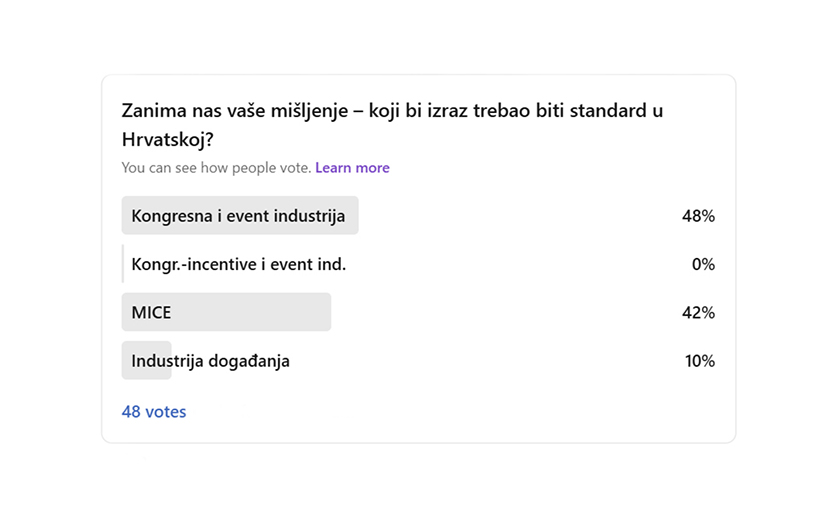Click the 10% result value
Viewport: 840px width, 525px height.
click(699, 361)
